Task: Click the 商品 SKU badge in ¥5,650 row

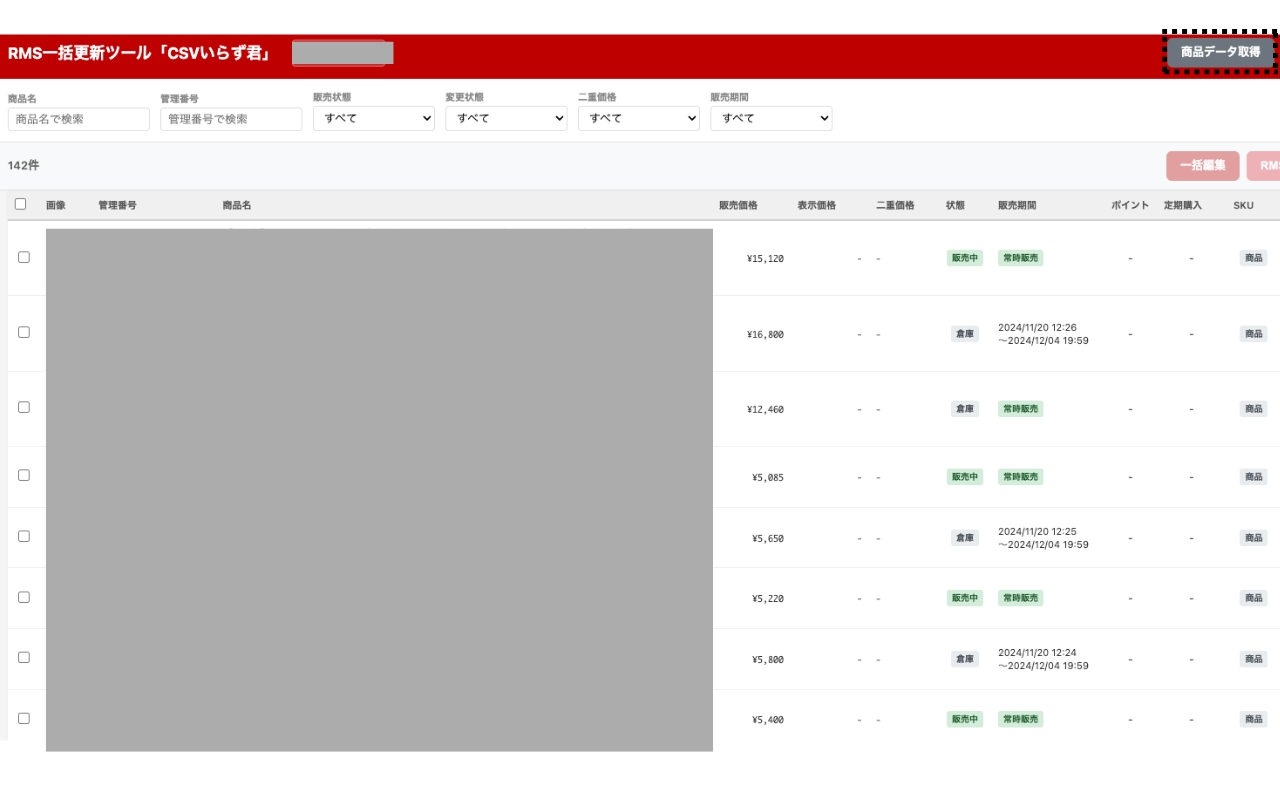Action: 1253,538
